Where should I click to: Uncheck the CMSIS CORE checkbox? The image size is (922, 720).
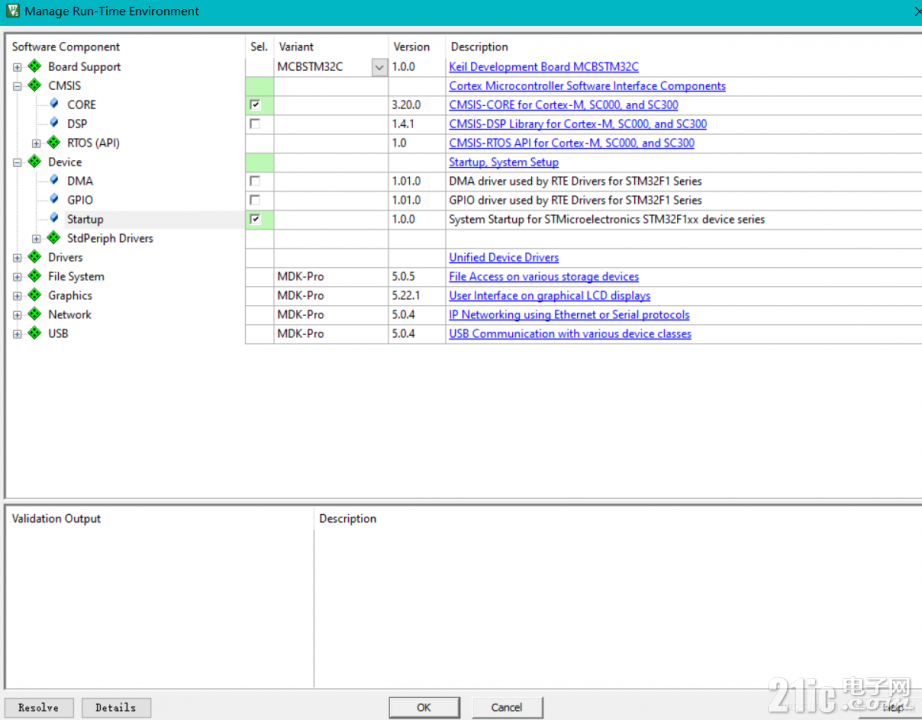point(255,105)
